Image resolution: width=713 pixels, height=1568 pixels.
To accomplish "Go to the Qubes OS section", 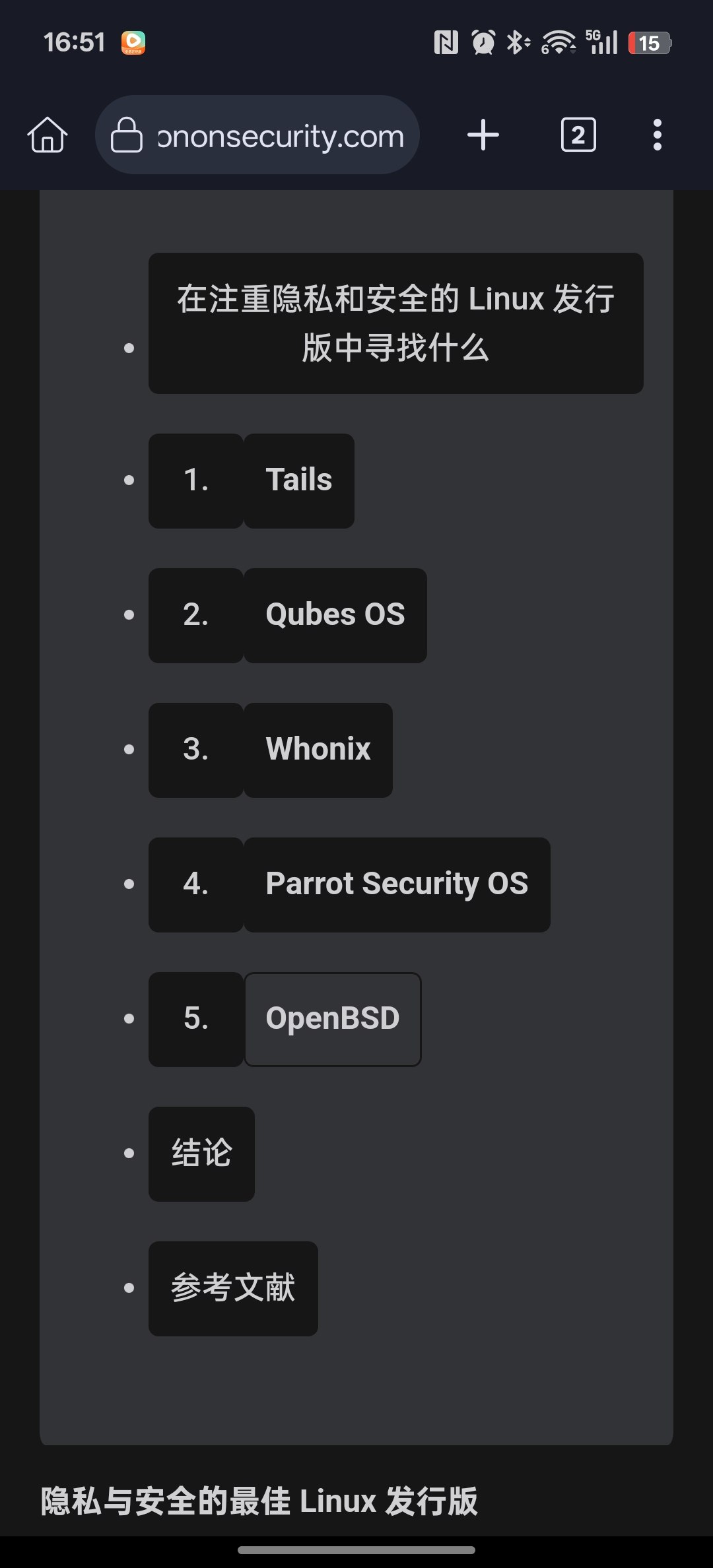I will (335, 615).
